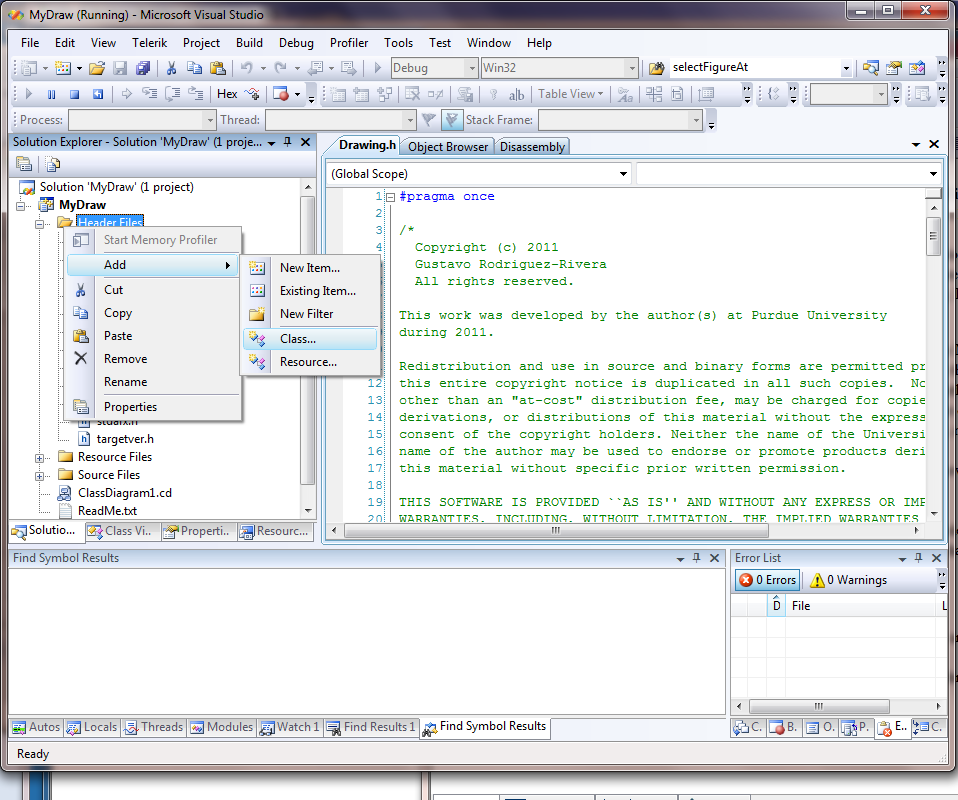This screenshot has width=958, height=800.
Task: Click the Find in Files binoculars icon
Action: [x=656, y=68]
